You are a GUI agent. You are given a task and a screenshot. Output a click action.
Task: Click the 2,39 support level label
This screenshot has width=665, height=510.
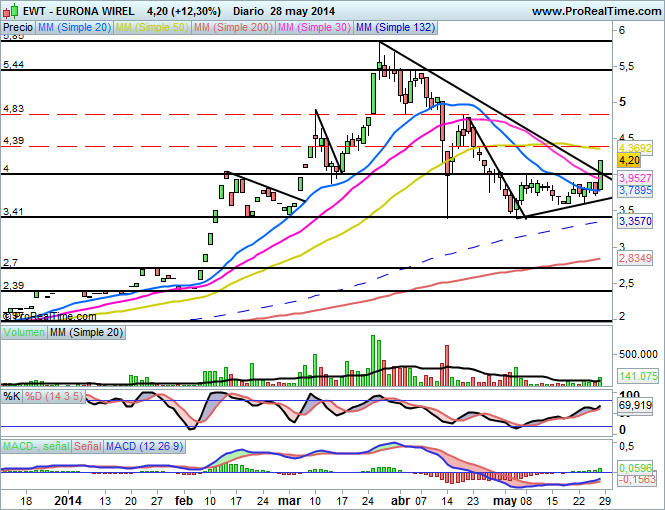pos(13,286)
